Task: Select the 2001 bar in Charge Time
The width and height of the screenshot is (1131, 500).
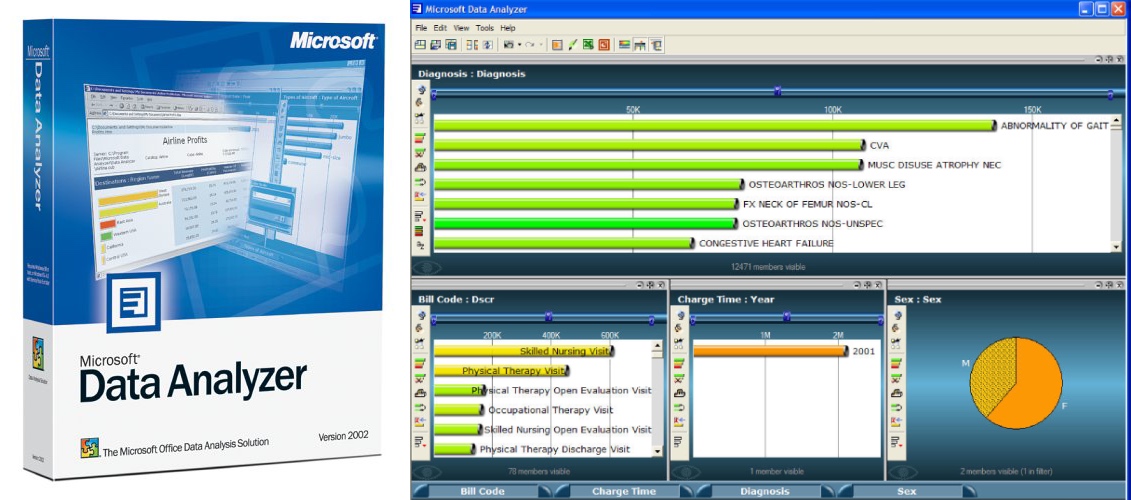Action: (x=770, y=351)
